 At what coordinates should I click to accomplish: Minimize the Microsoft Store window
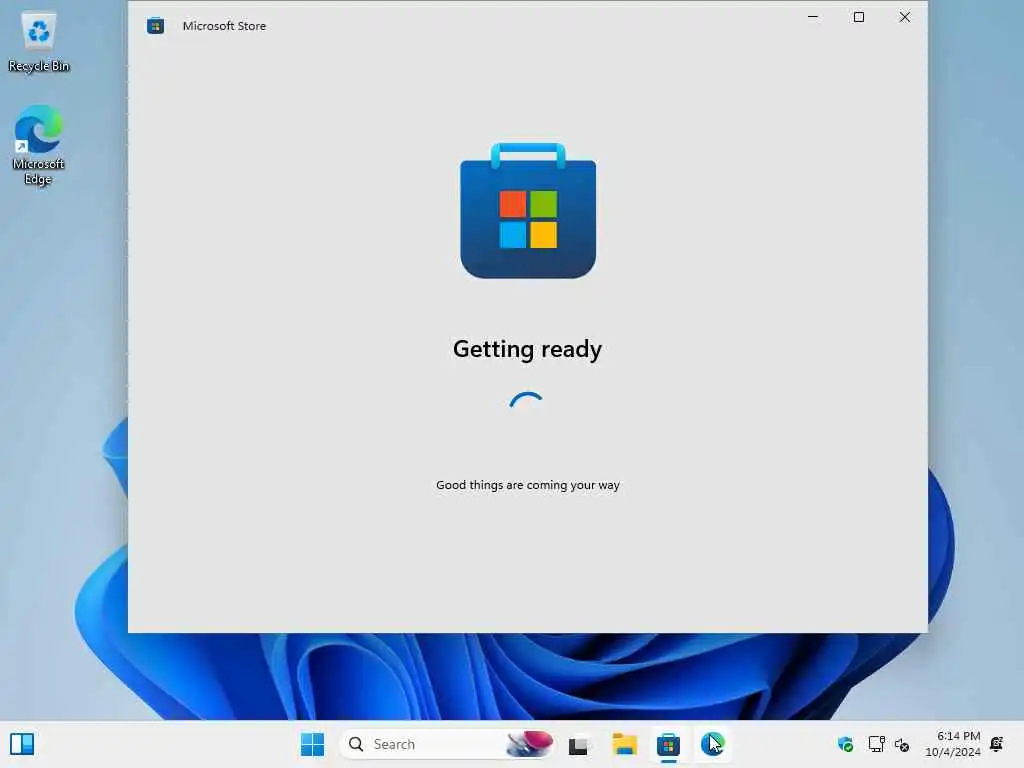click(813, 17)
